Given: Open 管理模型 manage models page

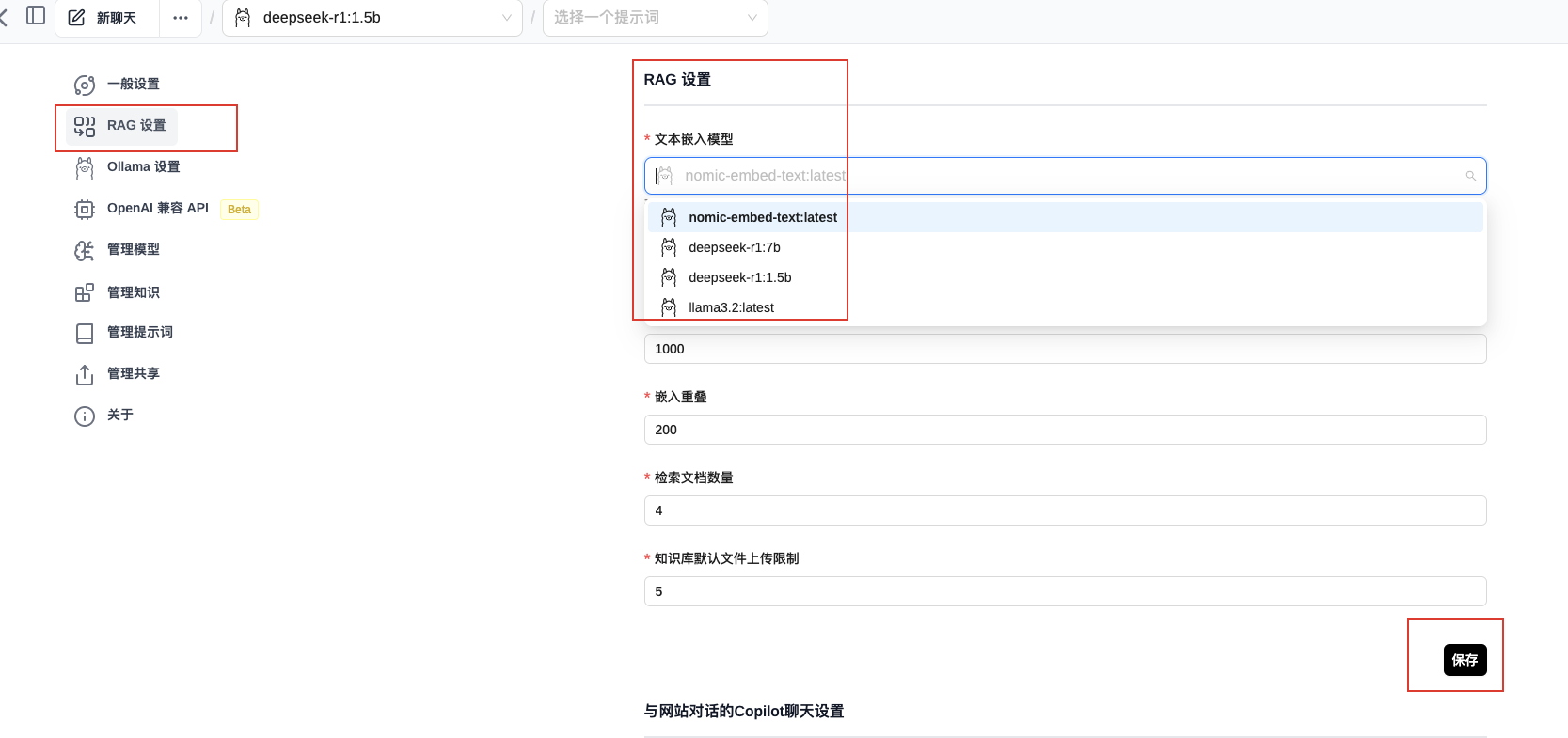Looking at the screenshot, I should click(x=134, y=249).
